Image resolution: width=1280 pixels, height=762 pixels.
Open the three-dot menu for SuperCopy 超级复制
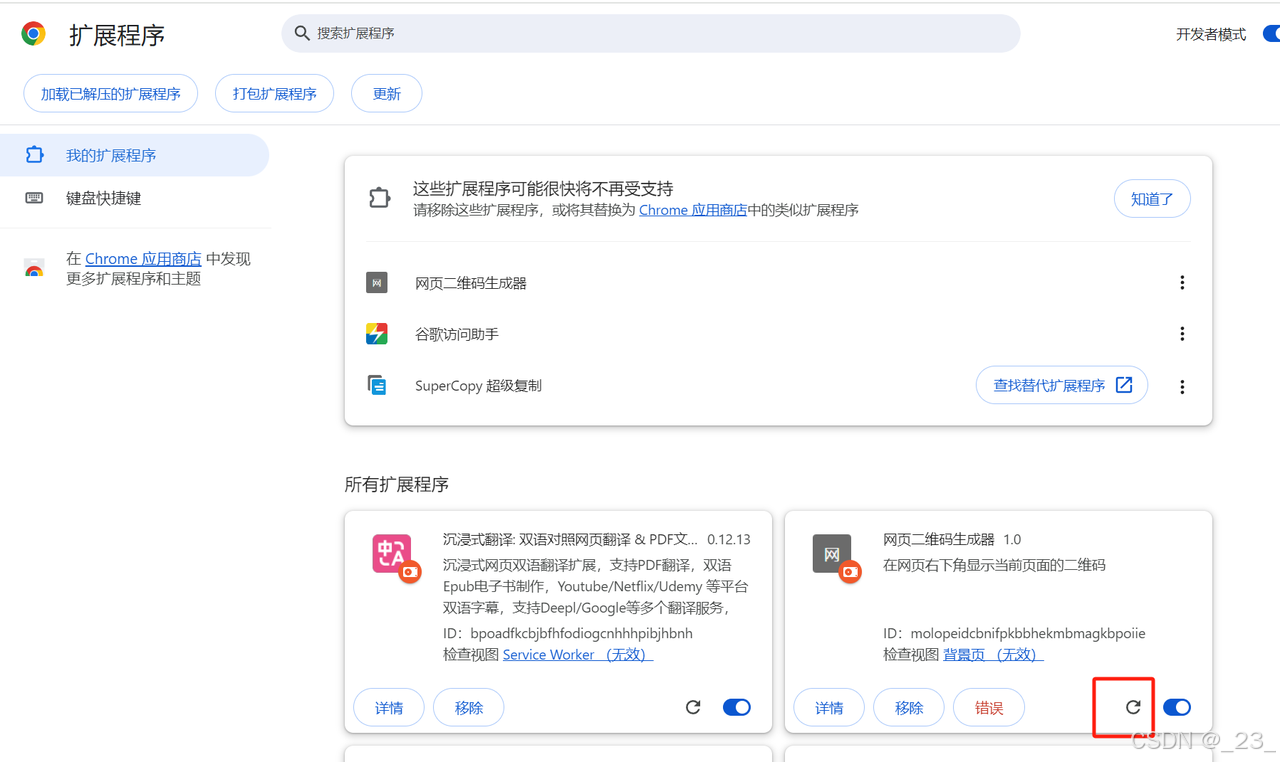click(x=1182, y=385)
